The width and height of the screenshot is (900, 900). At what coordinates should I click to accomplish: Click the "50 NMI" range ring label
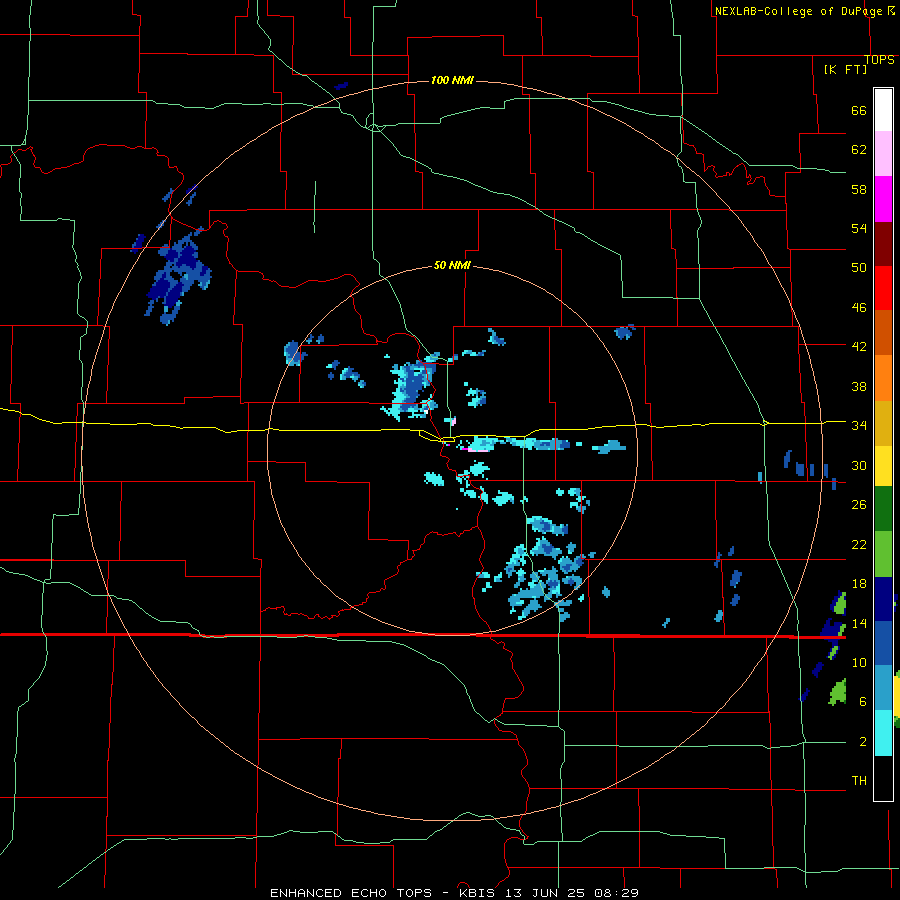(452, 265)
